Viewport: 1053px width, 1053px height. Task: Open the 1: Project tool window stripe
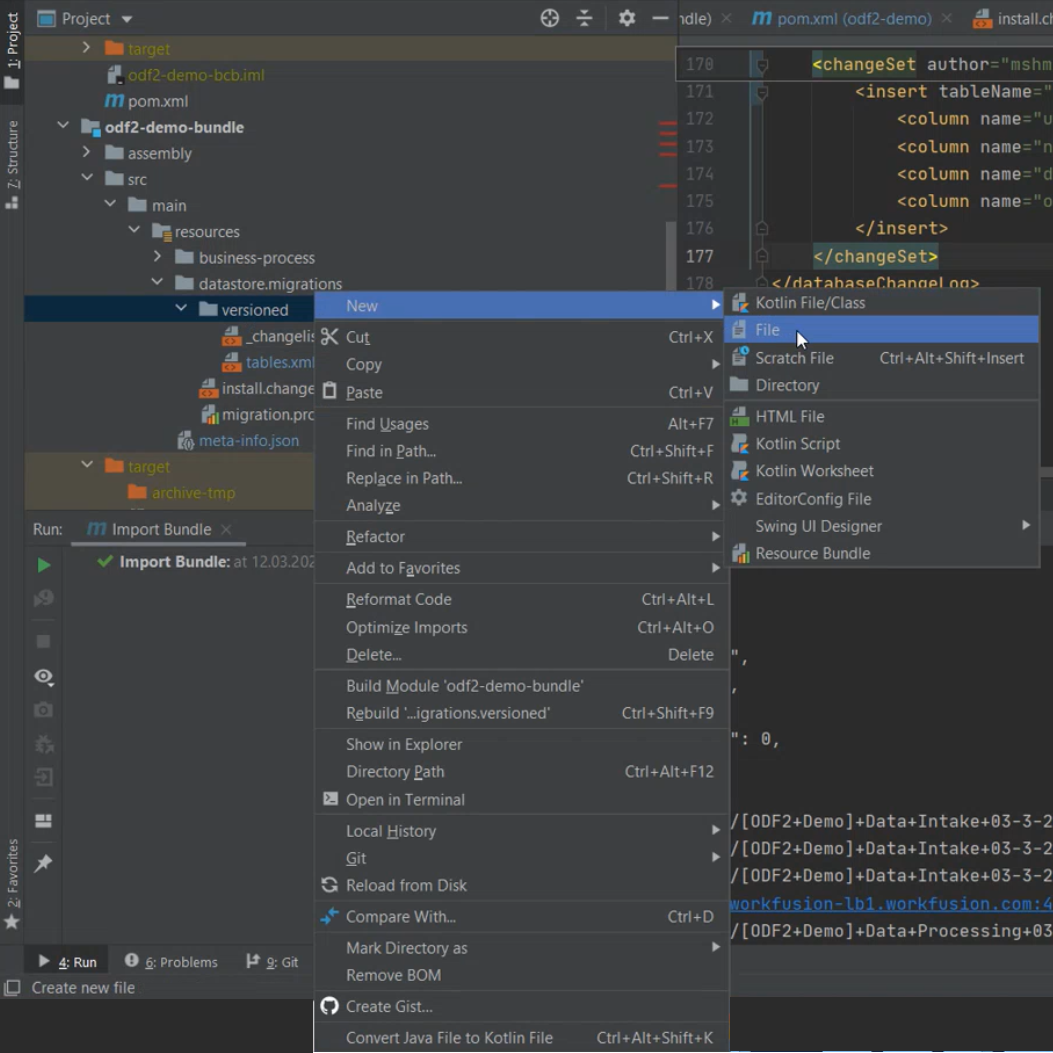[12, 50]
